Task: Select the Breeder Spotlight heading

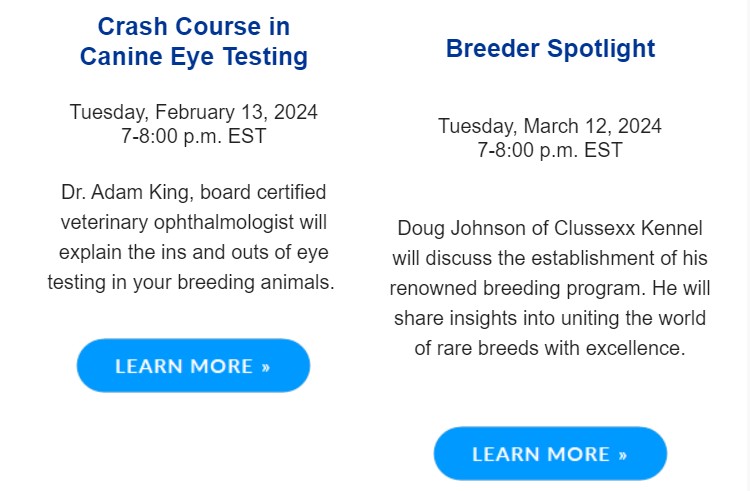Action: pyautogui.click(x=550, y=49)
